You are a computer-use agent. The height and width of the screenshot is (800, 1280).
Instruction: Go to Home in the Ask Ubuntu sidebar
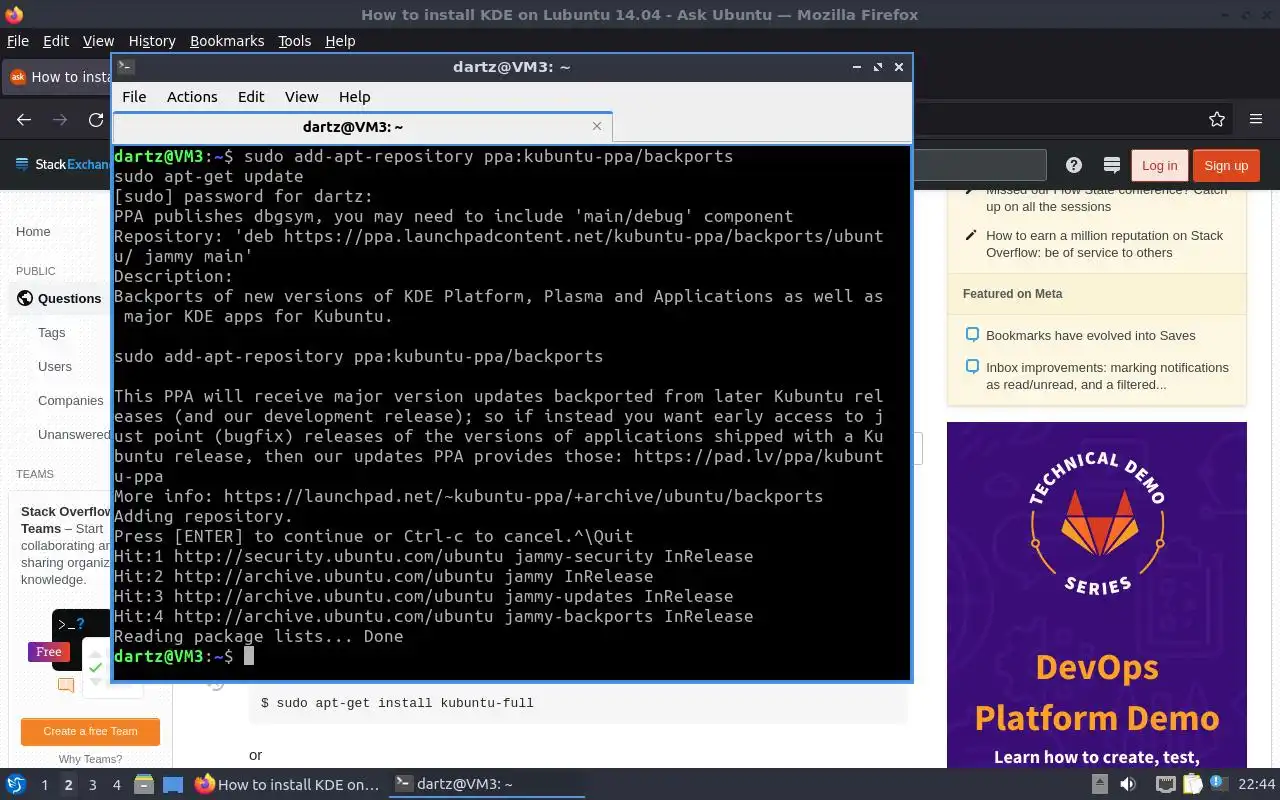(x=33, y=231)
